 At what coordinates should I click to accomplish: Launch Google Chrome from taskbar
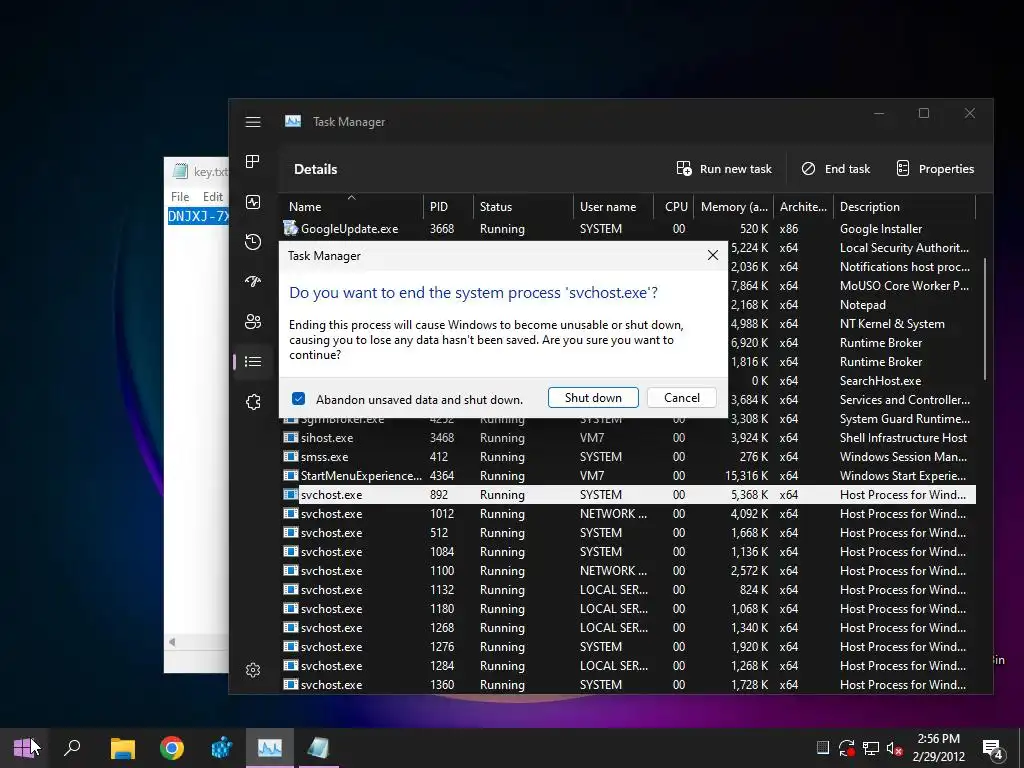172,748
